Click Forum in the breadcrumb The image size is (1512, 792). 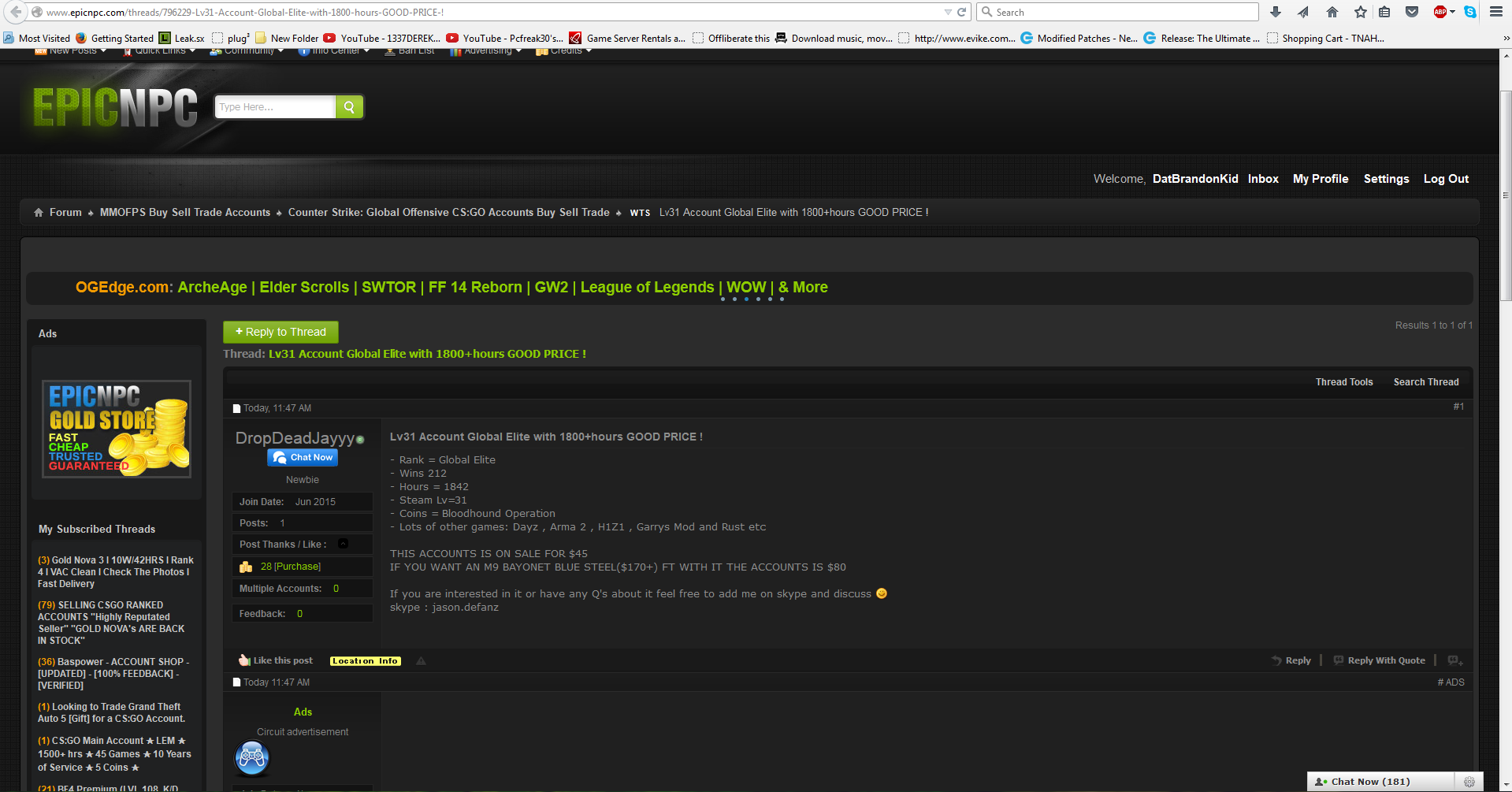pos(65,213)
